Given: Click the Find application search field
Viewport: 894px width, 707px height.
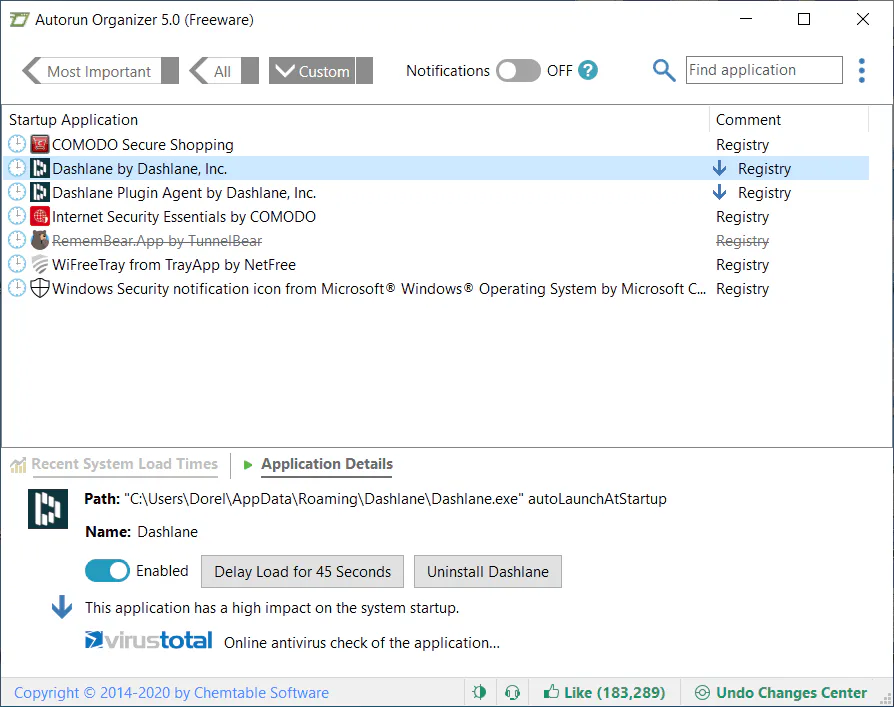Looking at the screenshot, I should click(764, 70).
